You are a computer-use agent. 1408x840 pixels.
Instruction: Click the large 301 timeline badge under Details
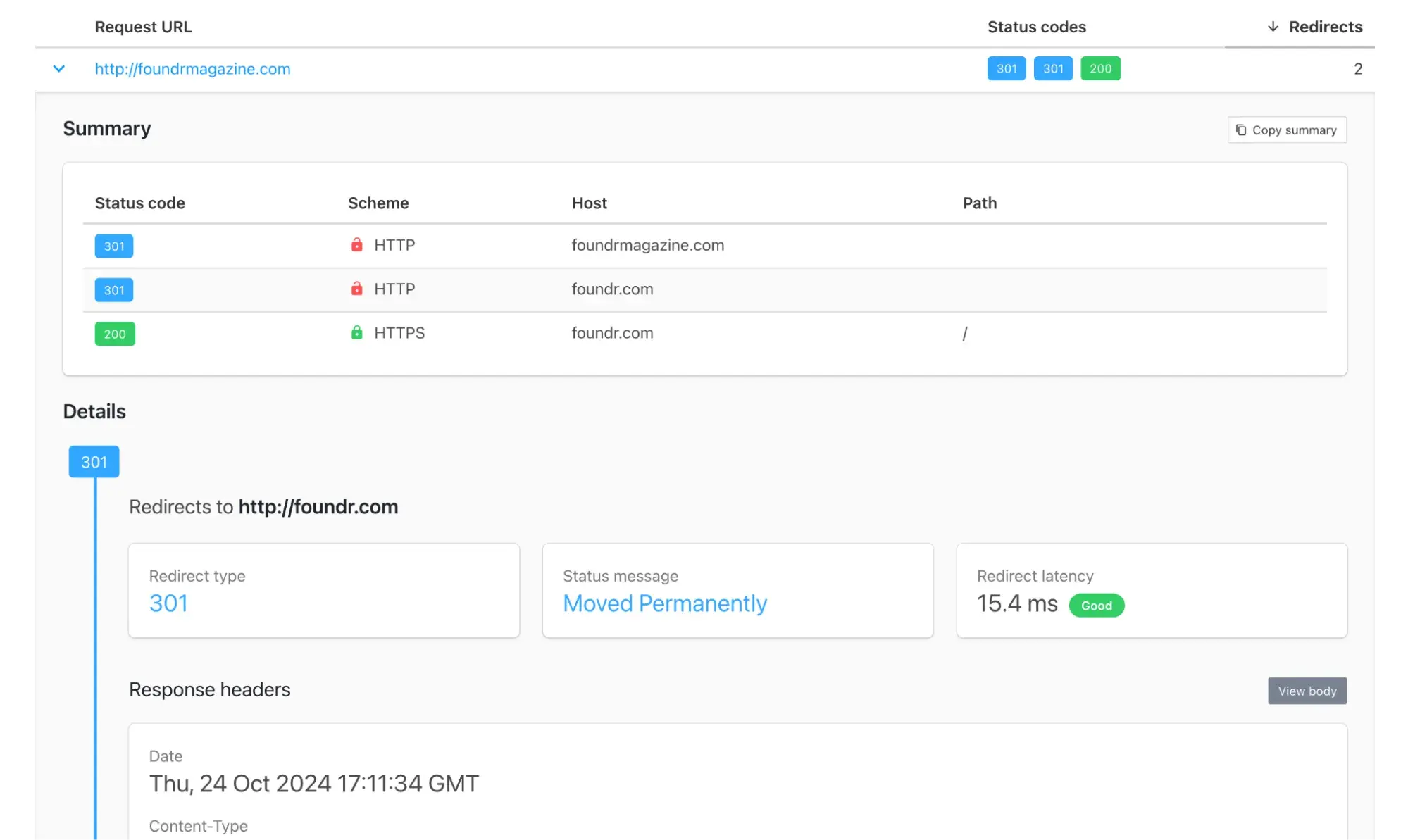[94, 462]
